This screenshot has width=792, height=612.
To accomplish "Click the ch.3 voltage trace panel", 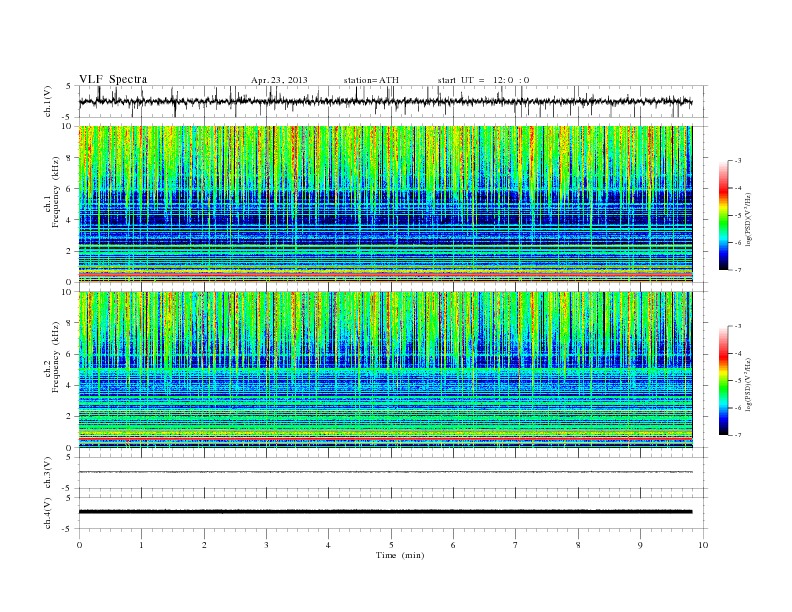I will pos(393,473).
